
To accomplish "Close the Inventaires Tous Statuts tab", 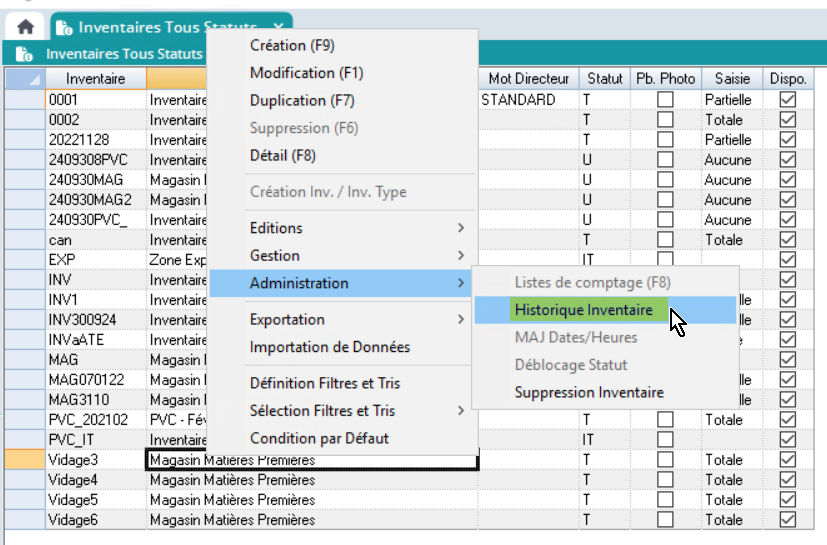I will 278,27.
